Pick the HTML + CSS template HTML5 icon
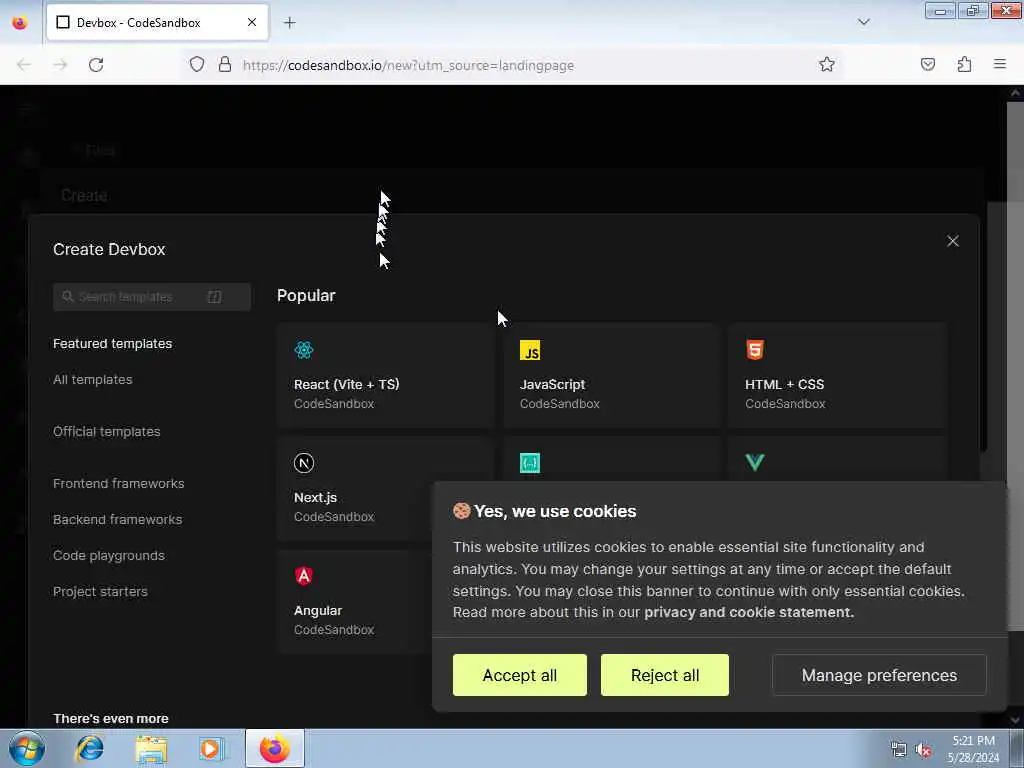The width and height of the screenshot is (1024, 768). (755, 350)
